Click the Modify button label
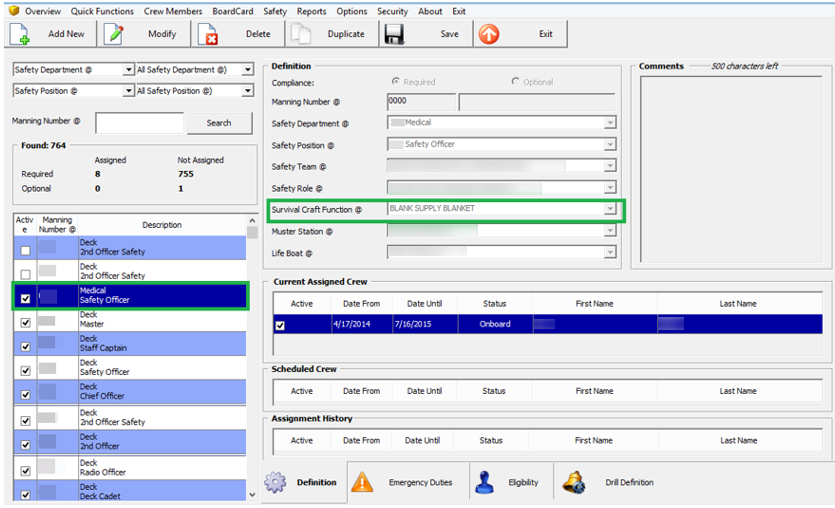The image size is (835, 508). [162, 34]
